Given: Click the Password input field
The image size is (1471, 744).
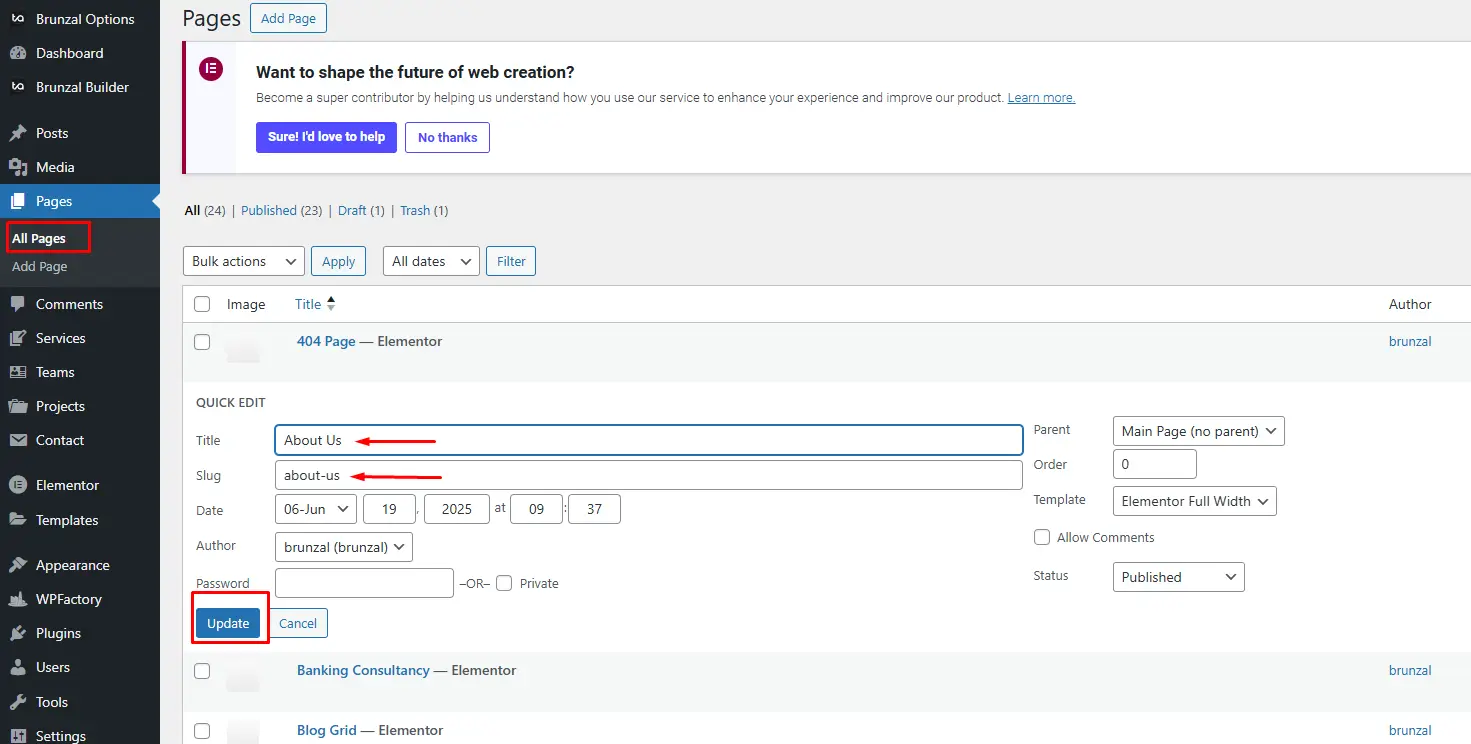Looking at the screenshot, I should (x=364, y=583).
